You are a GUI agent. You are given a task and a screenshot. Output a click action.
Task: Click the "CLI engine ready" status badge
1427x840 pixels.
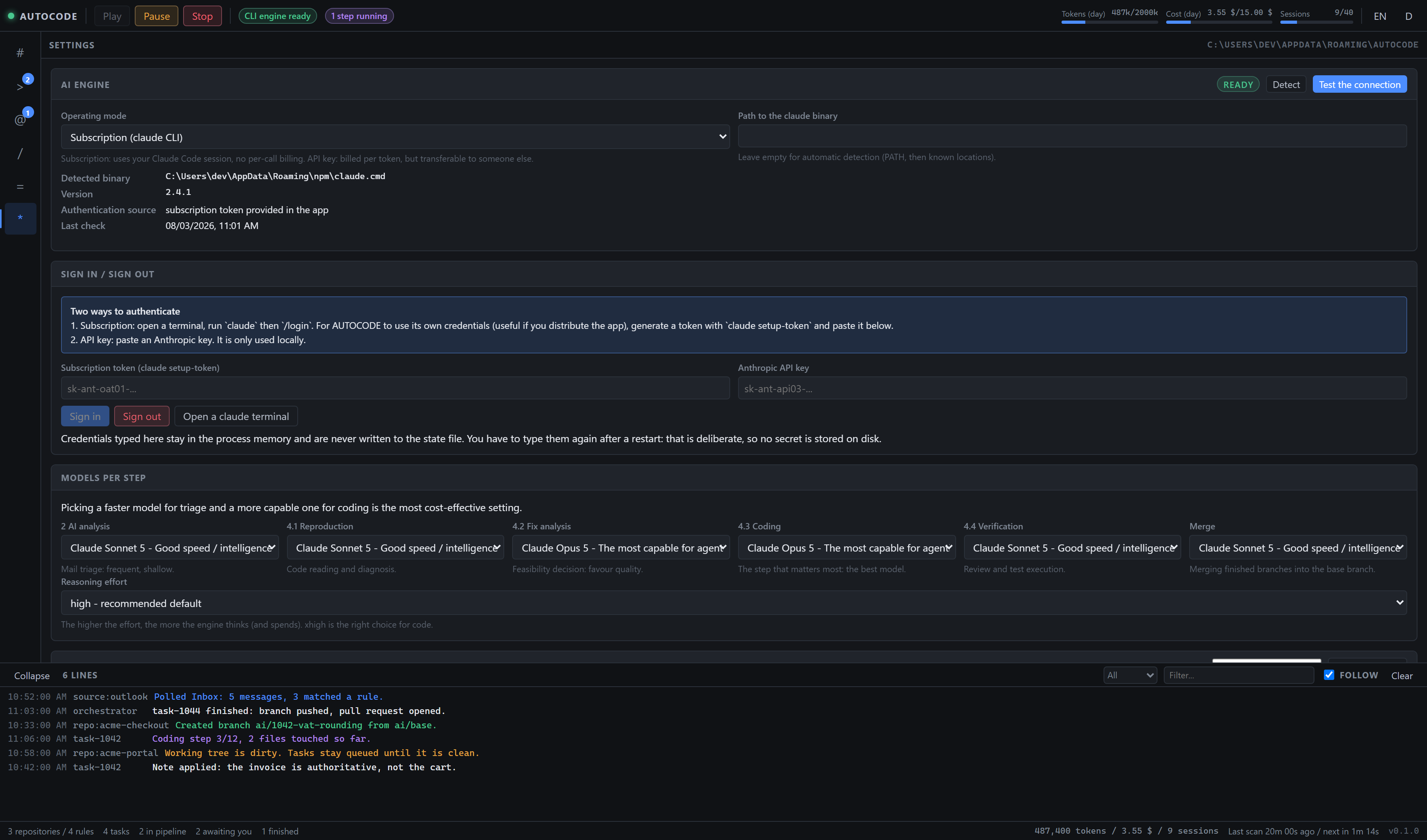coord(277,16)
